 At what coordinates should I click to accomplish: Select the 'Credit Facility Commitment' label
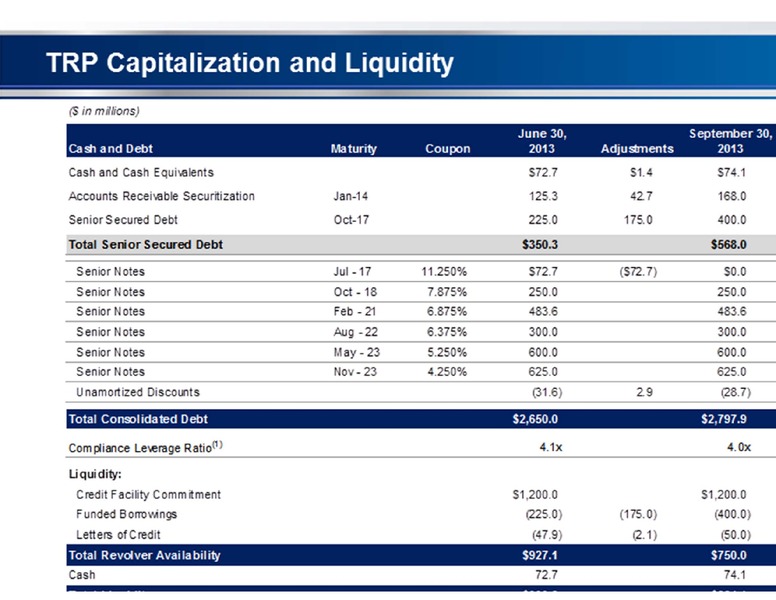point(148,495)
